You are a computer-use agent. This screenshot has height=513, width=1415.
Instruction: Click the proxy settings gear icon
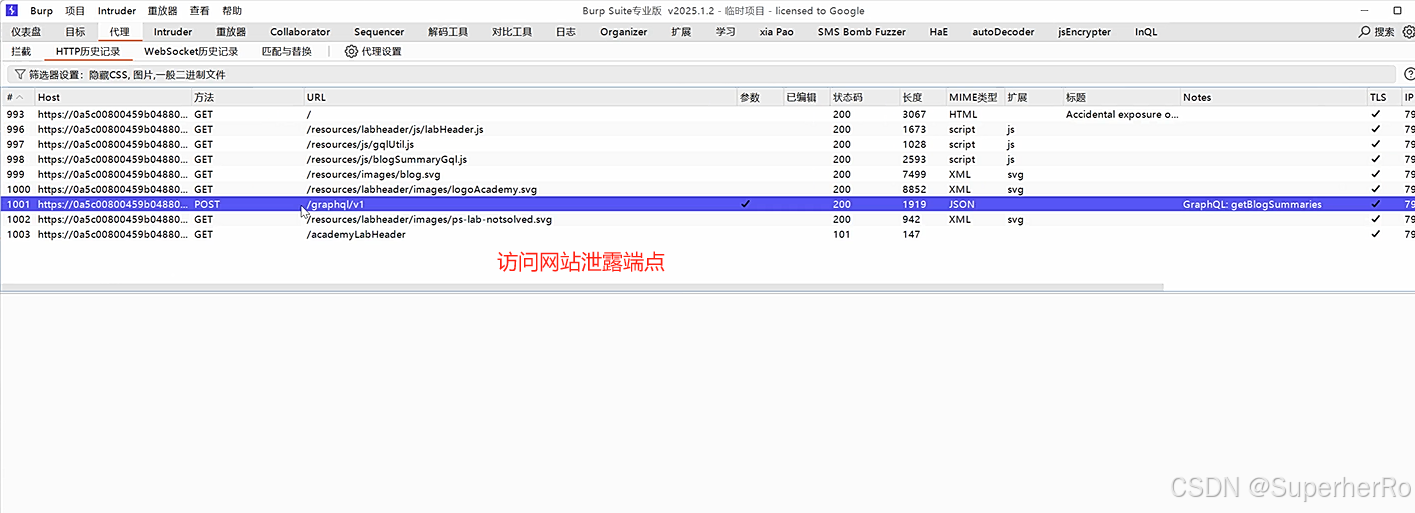351,51
